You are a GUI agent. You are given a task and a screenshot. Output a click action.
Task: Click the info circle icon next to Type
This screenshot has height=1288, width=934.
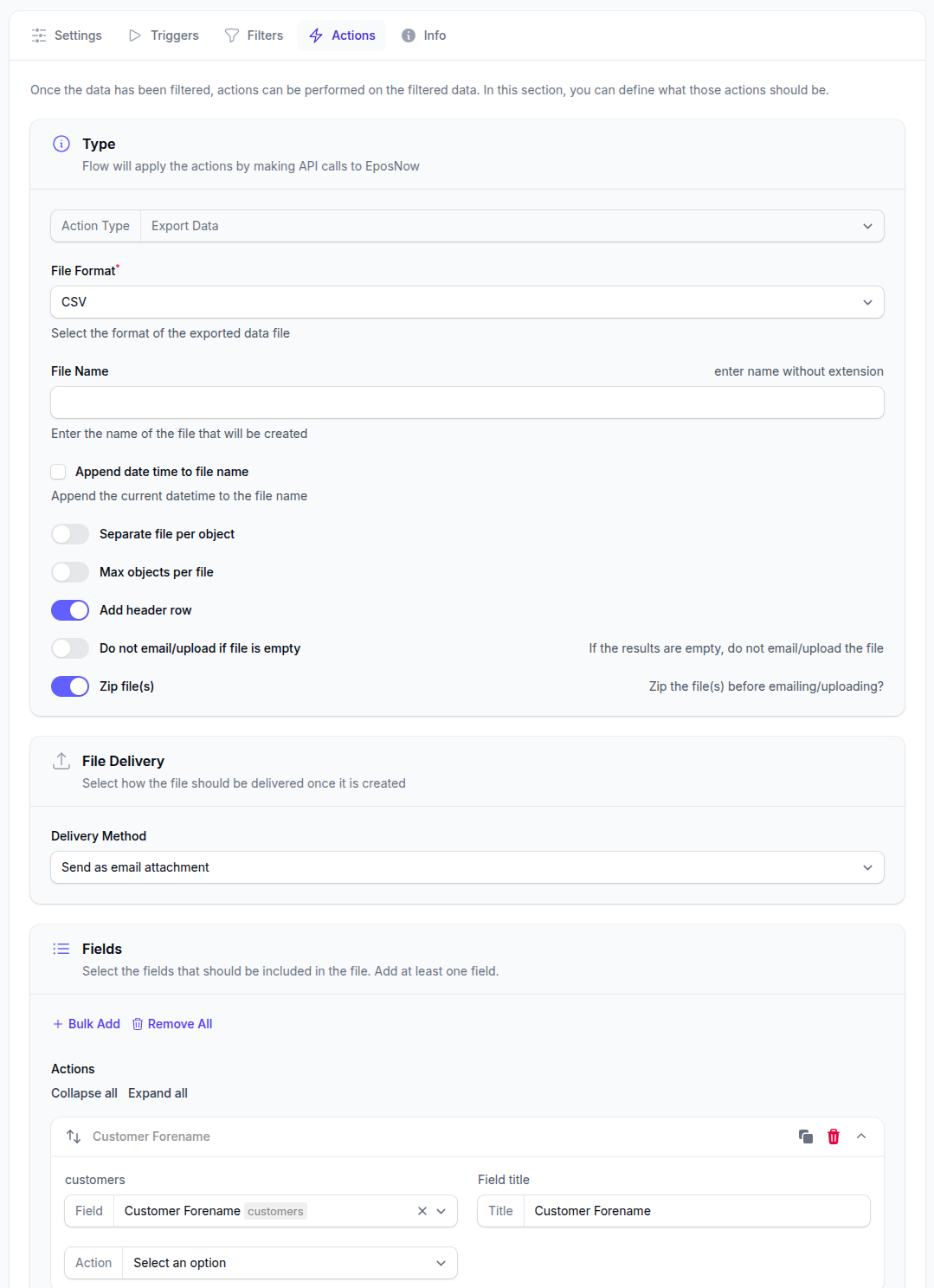(x=61, y=144)
